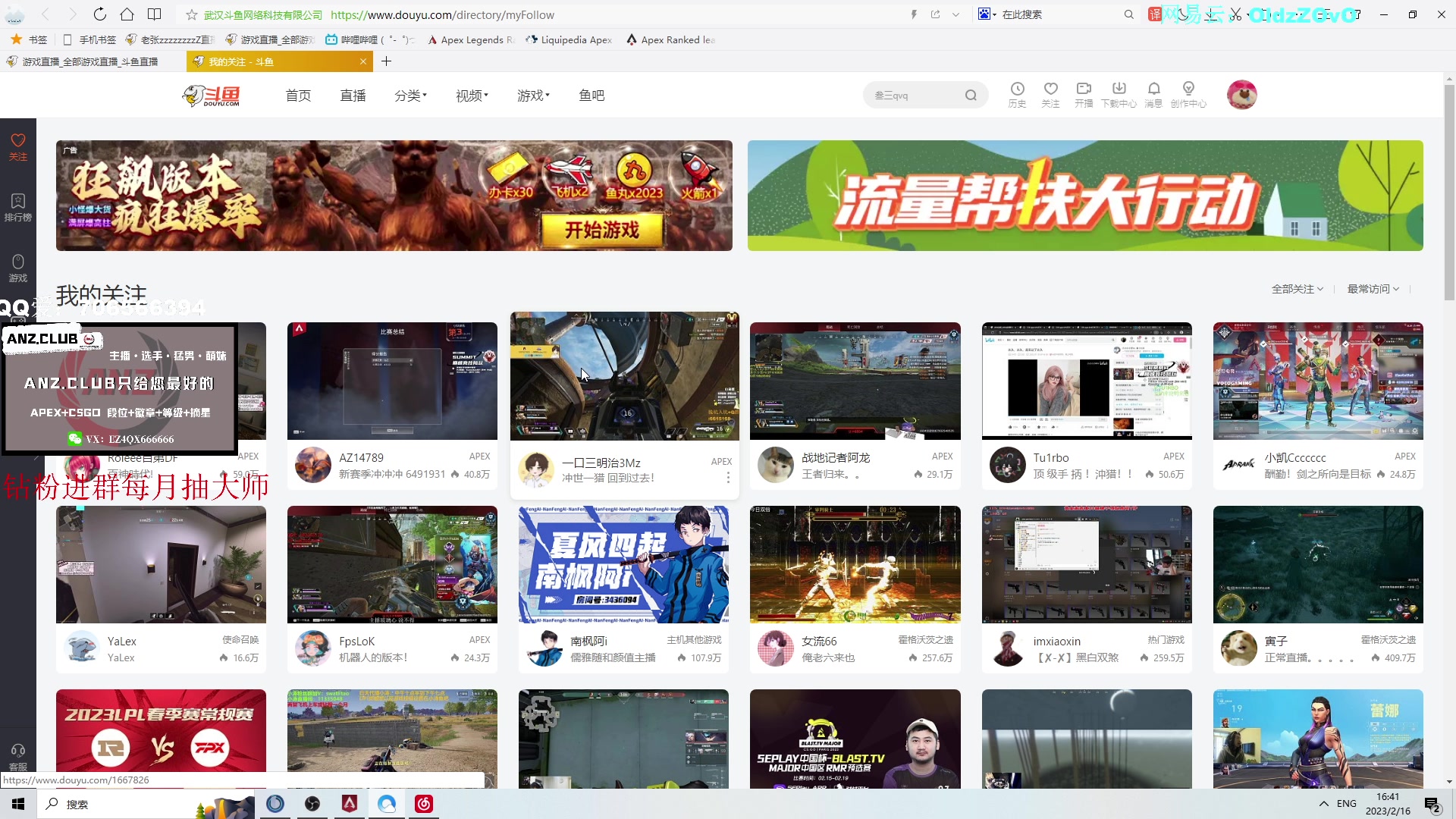Open the Apex Ranked bookmark
Viewport: 1456px width, 819px height.
[x=670, y=39]
